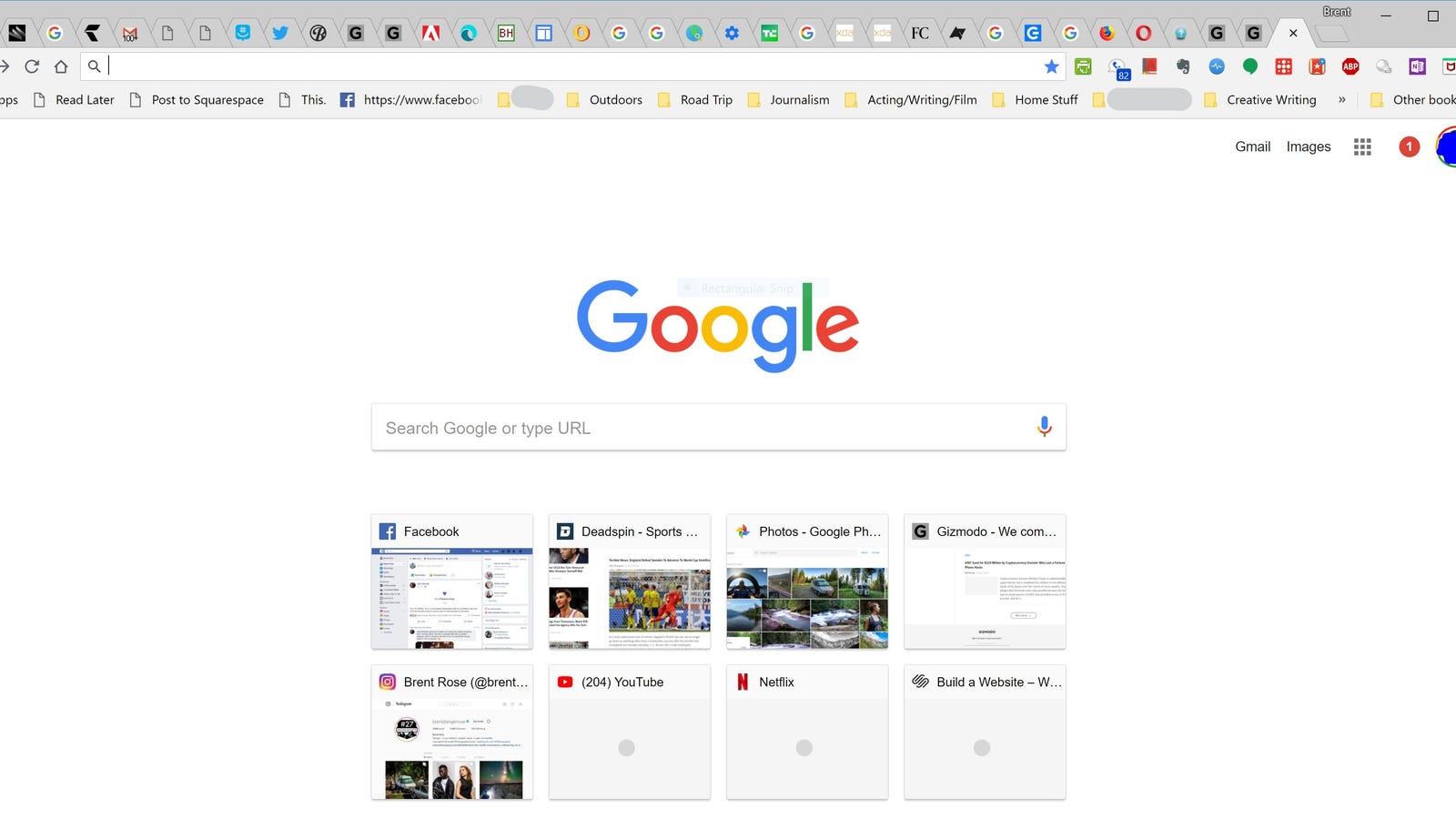The width and height of the screenshot is (1456, 819).
Task: Switch to the yellow O icon tab
Action: tap(581, 34)
